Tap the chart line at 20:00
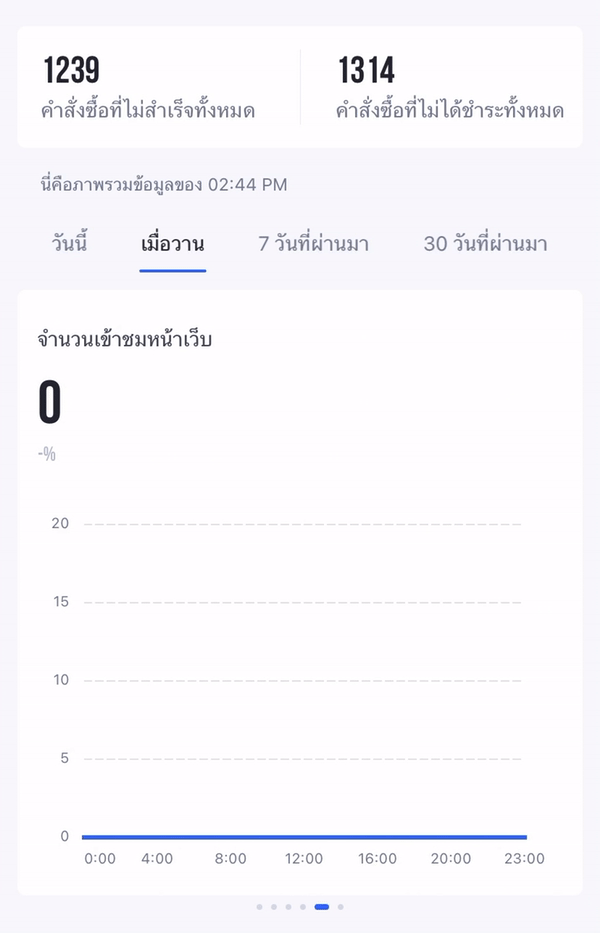This screenshot has width=600, height=933. click(x=451, y=837)
